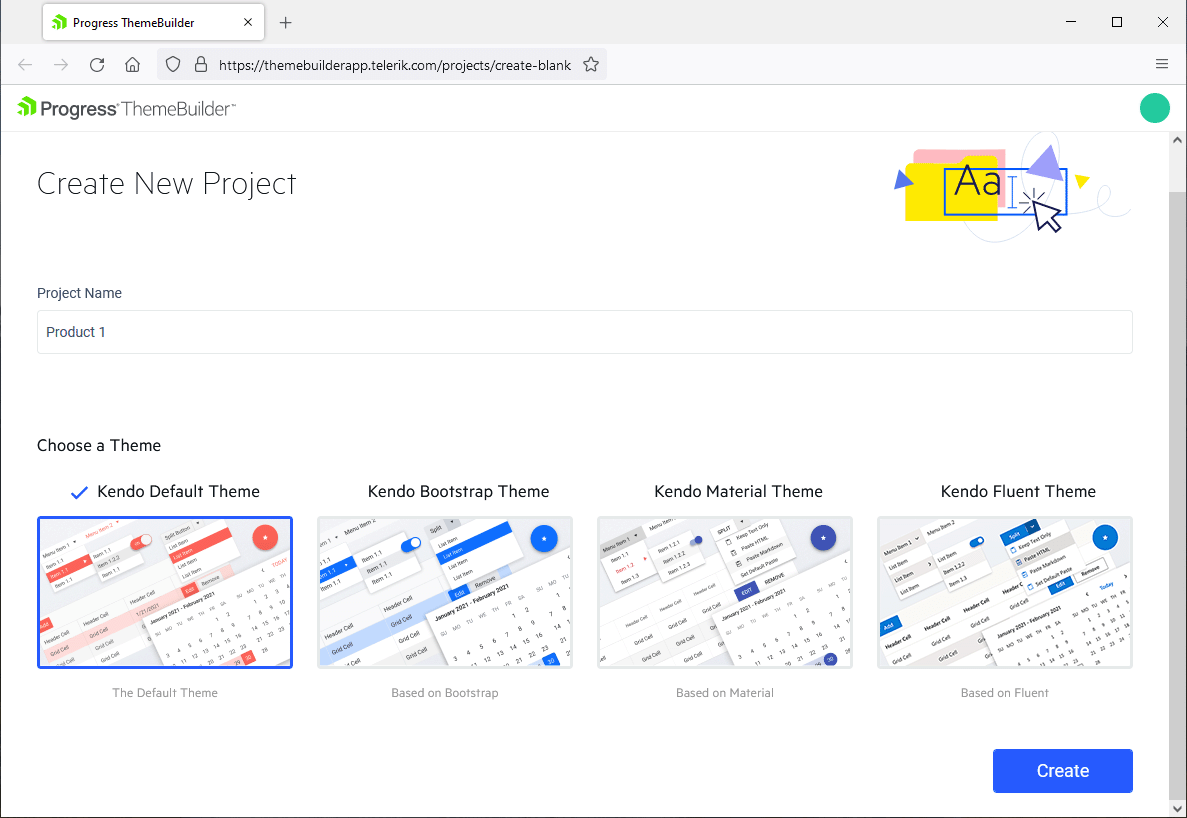Click inside the Project Name field
This screenshot has height=818, width=1187.
click(585, 331)
